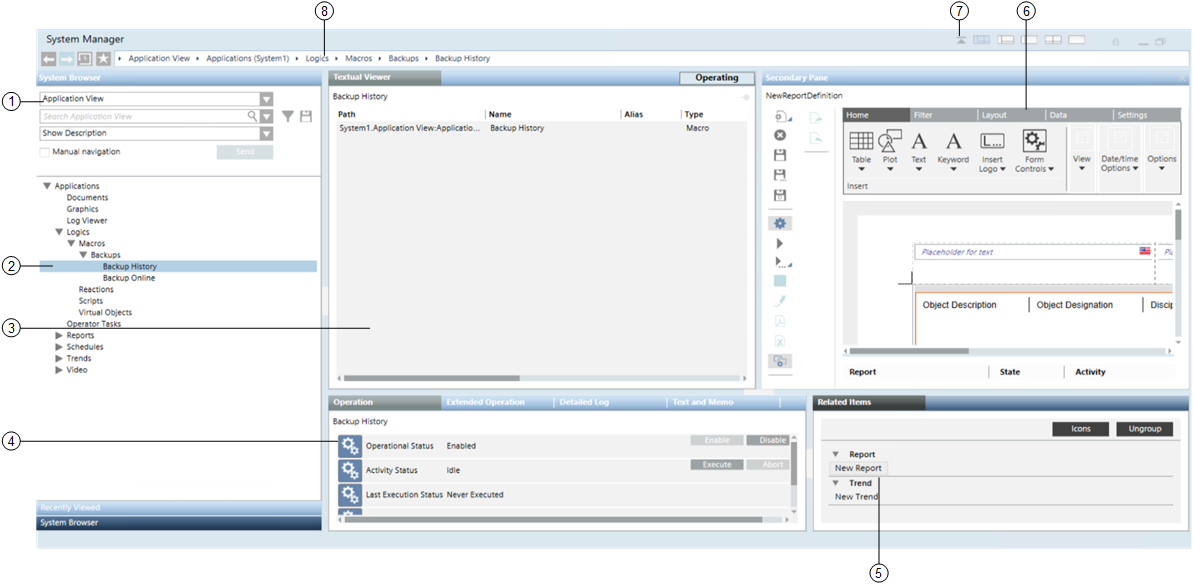Click the Search Application View input field
Viewport: 1193px width, 588px height.
click(144, 117)
